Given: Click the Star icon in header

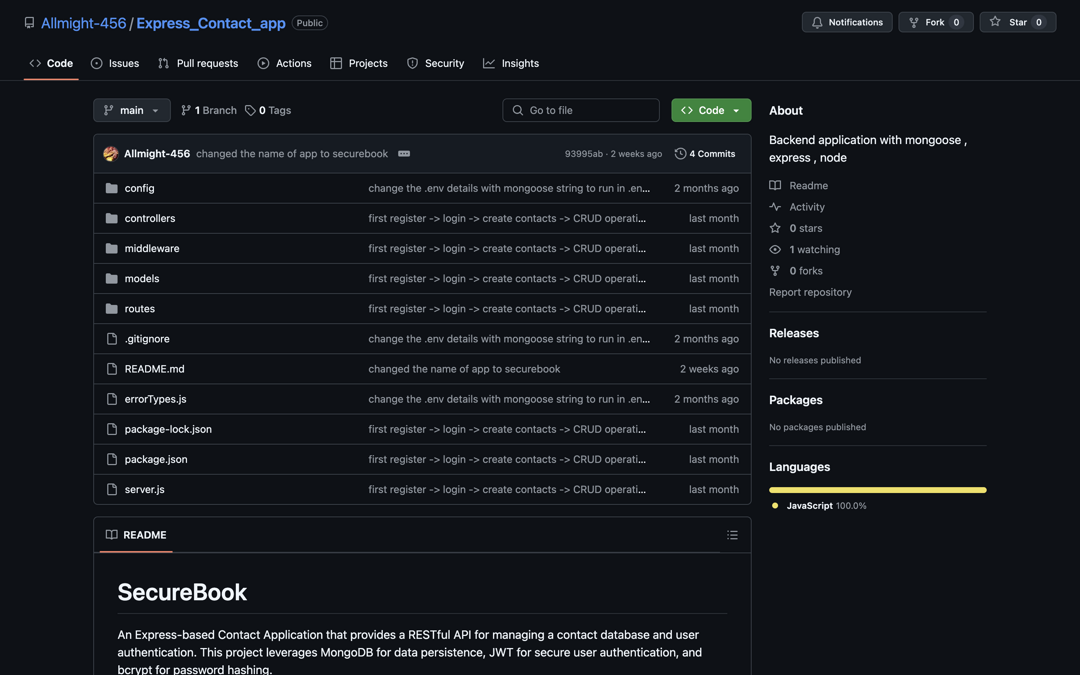Looking at the screenshot, I should tap(995, 22).
